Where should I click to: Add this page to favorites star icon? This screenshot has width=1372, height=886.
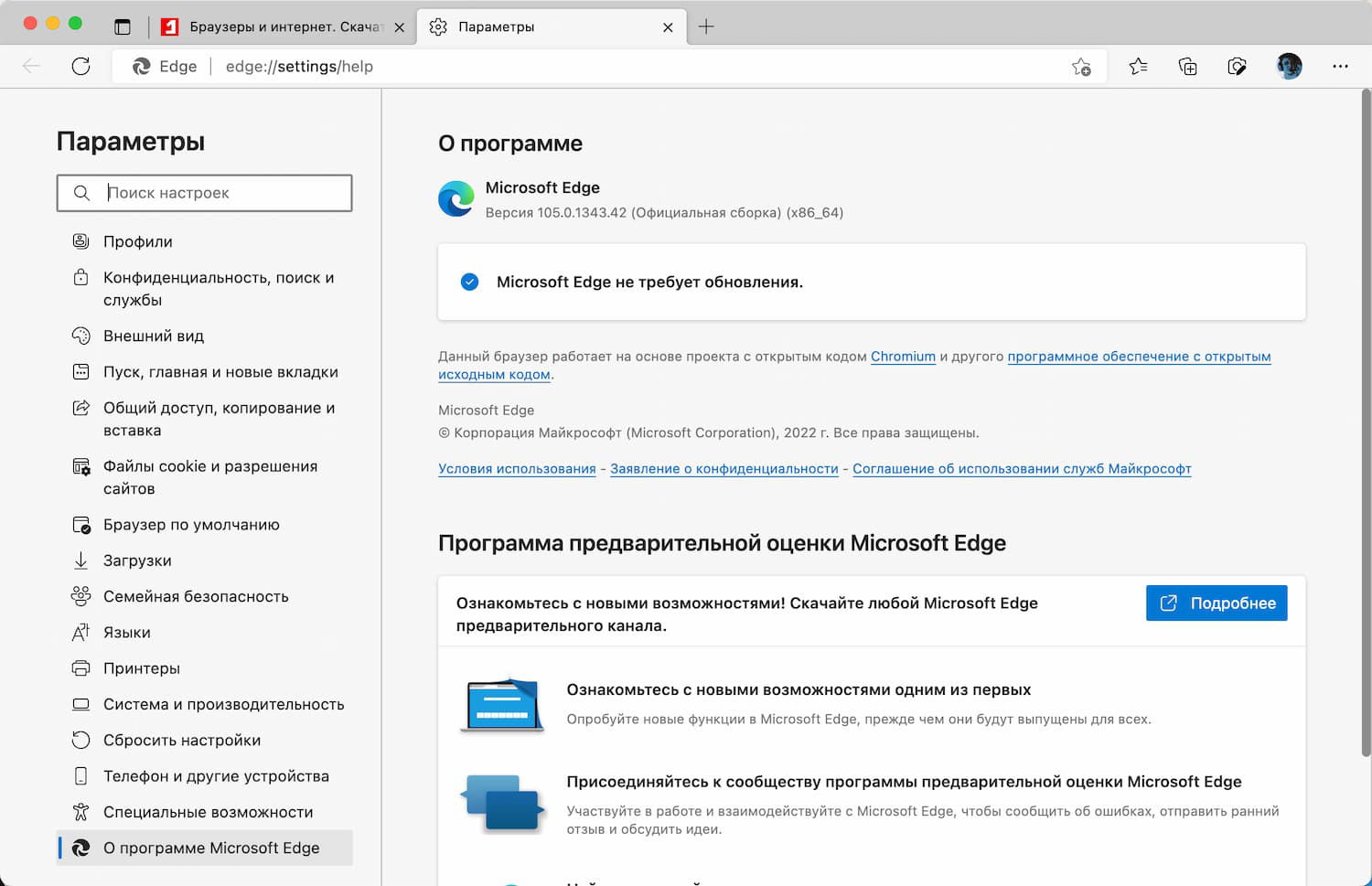tap(1081, 67)
